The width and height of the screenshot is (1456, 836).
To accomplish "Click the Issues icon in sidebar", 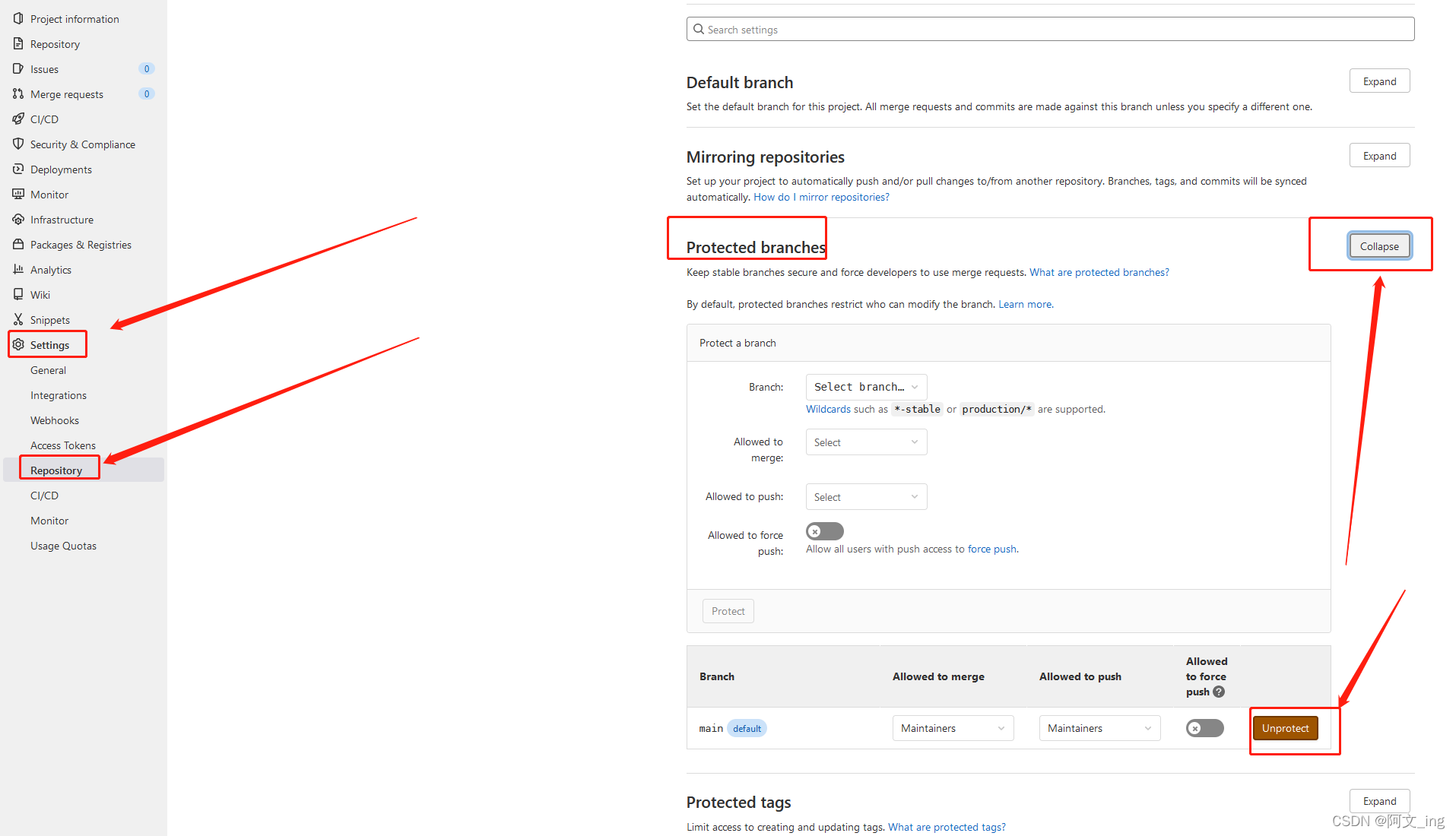I will 18,68.
